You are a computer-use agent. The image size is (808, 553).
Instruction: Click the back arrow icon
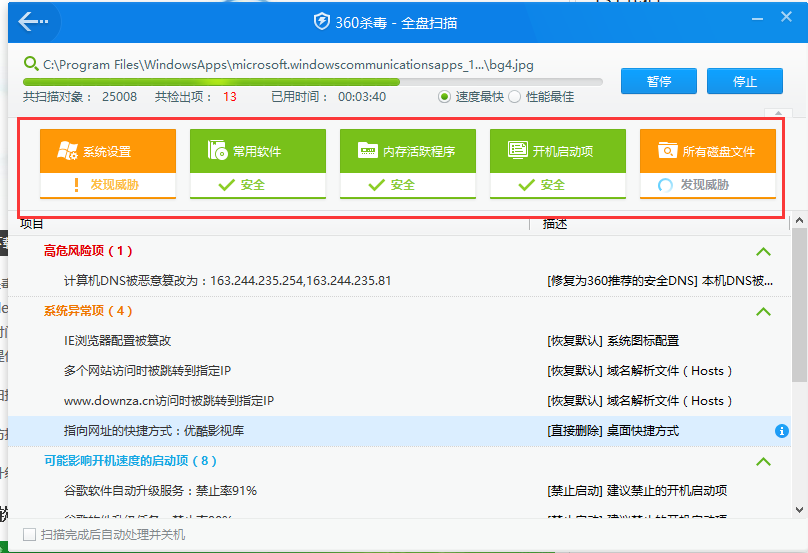pos(33,21)
